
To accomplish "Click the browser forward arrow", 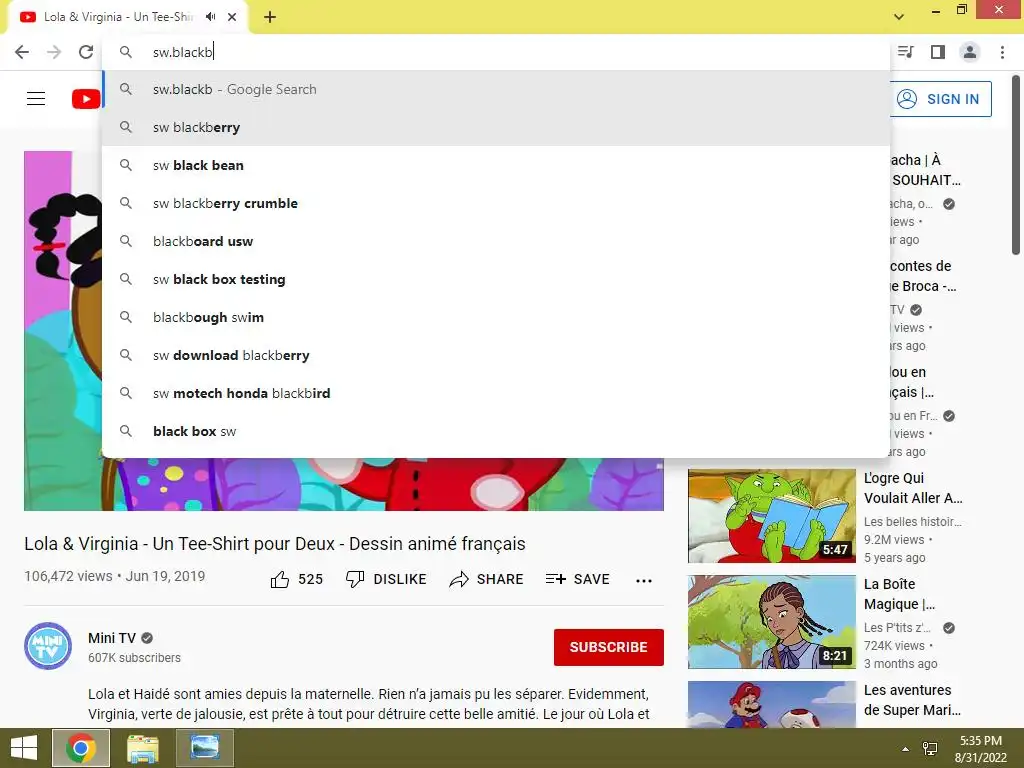I will (54, 52).
